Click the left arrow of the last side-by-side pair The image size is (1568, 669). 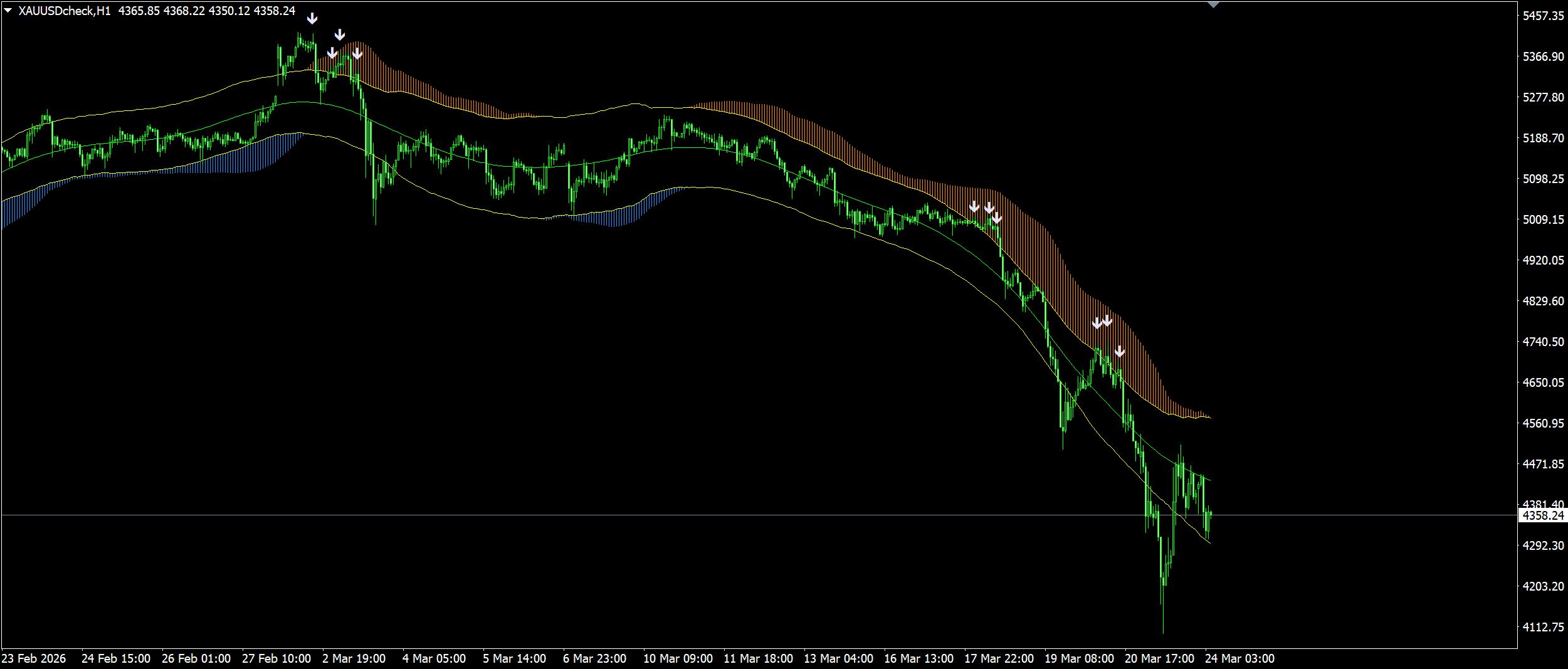point(1097,324)
